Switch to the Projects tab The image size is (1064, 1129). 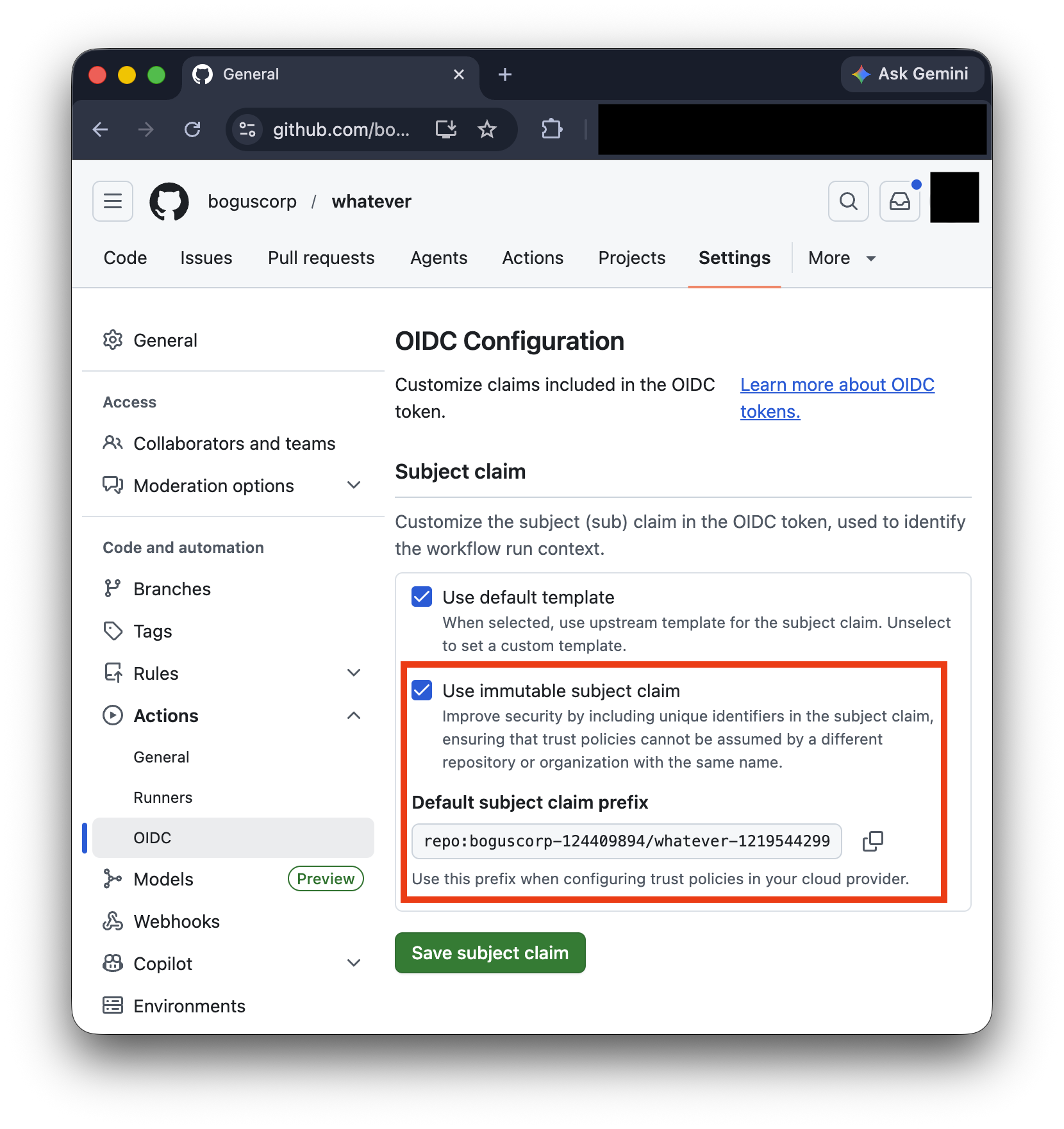coord(632,258)
